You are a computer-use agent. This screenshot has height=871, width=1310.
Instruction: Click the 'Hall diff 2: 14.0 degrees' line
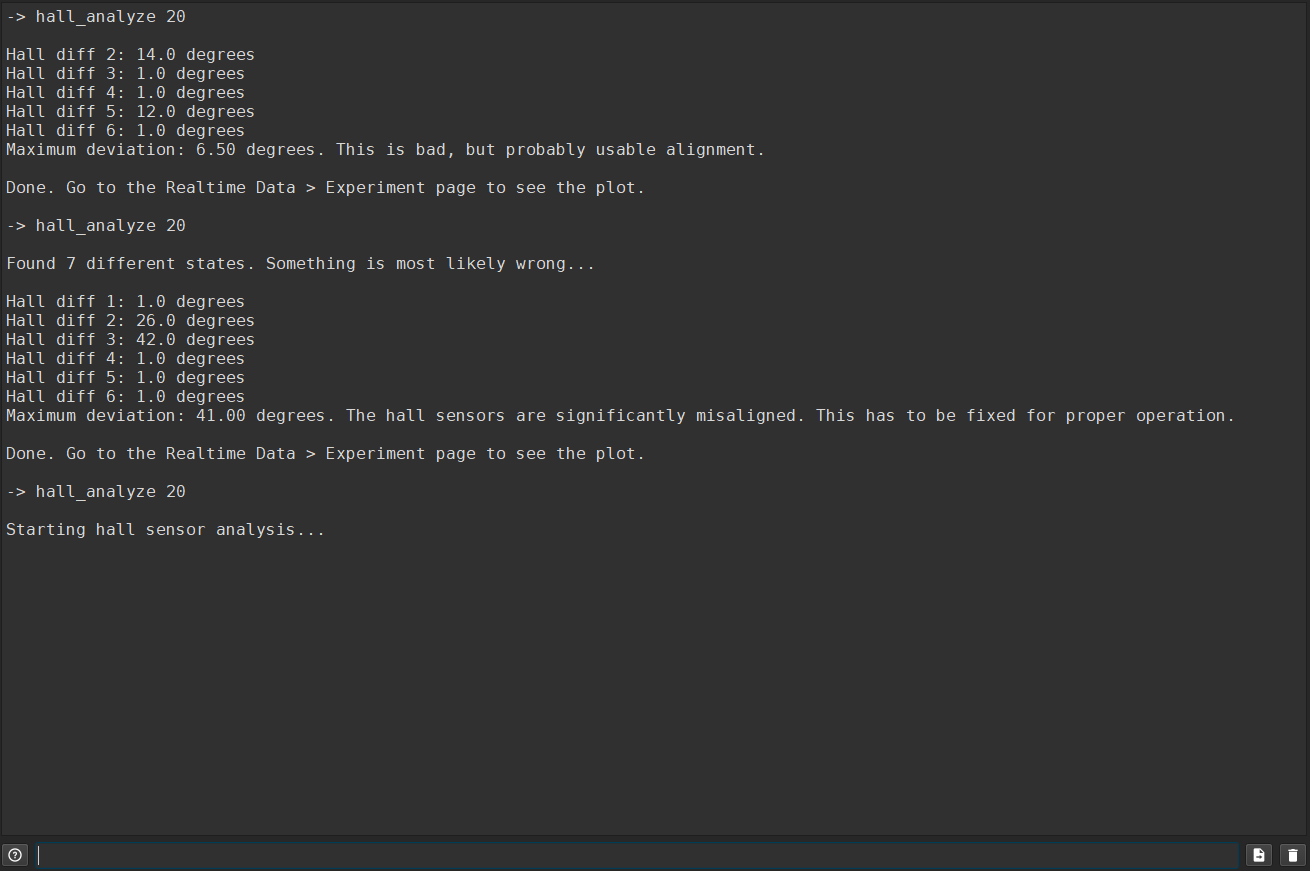pyautogui.click(x=131, y=55)
